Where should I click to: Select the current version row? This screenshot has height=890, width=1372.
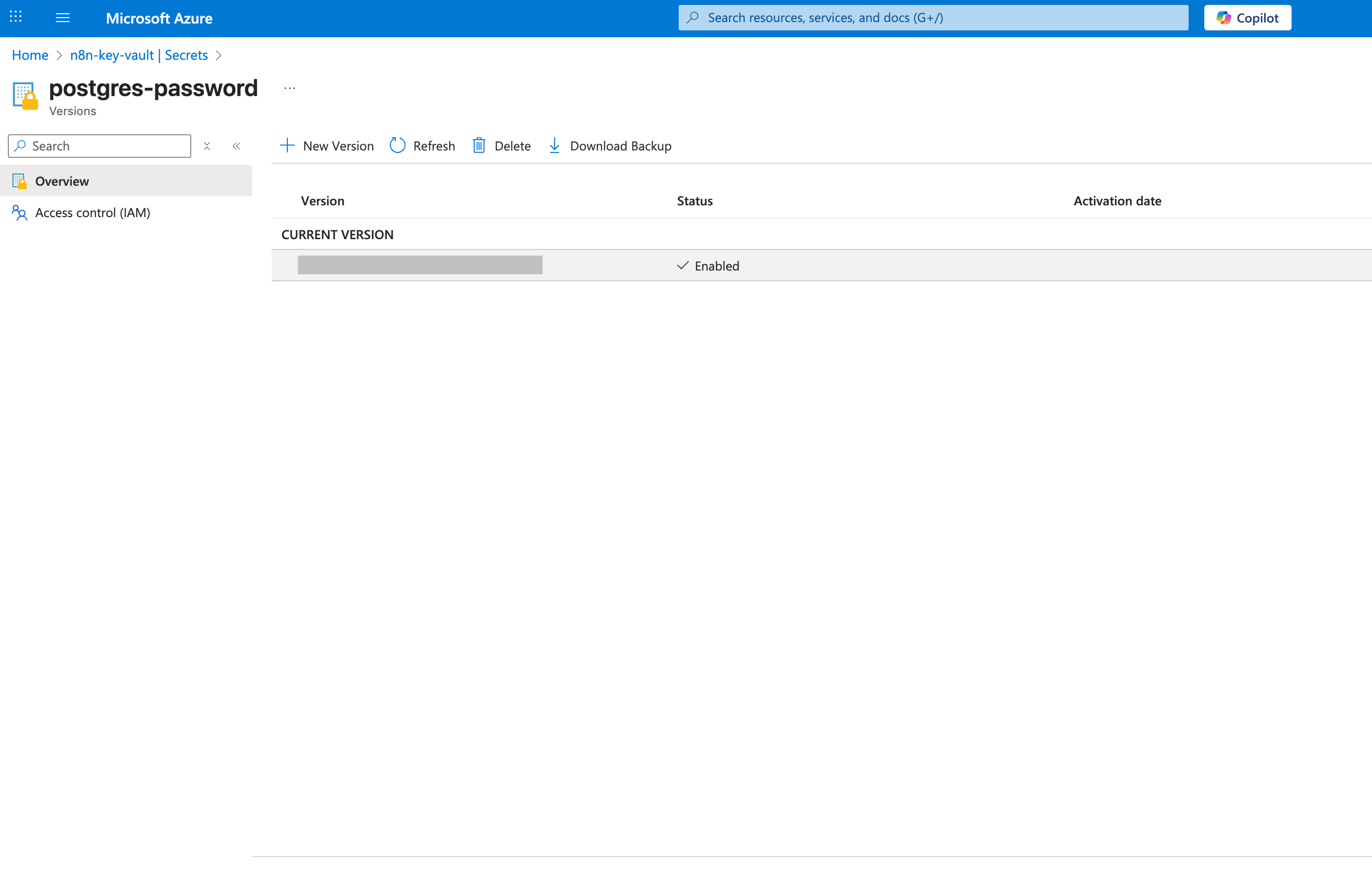[420, 265]
